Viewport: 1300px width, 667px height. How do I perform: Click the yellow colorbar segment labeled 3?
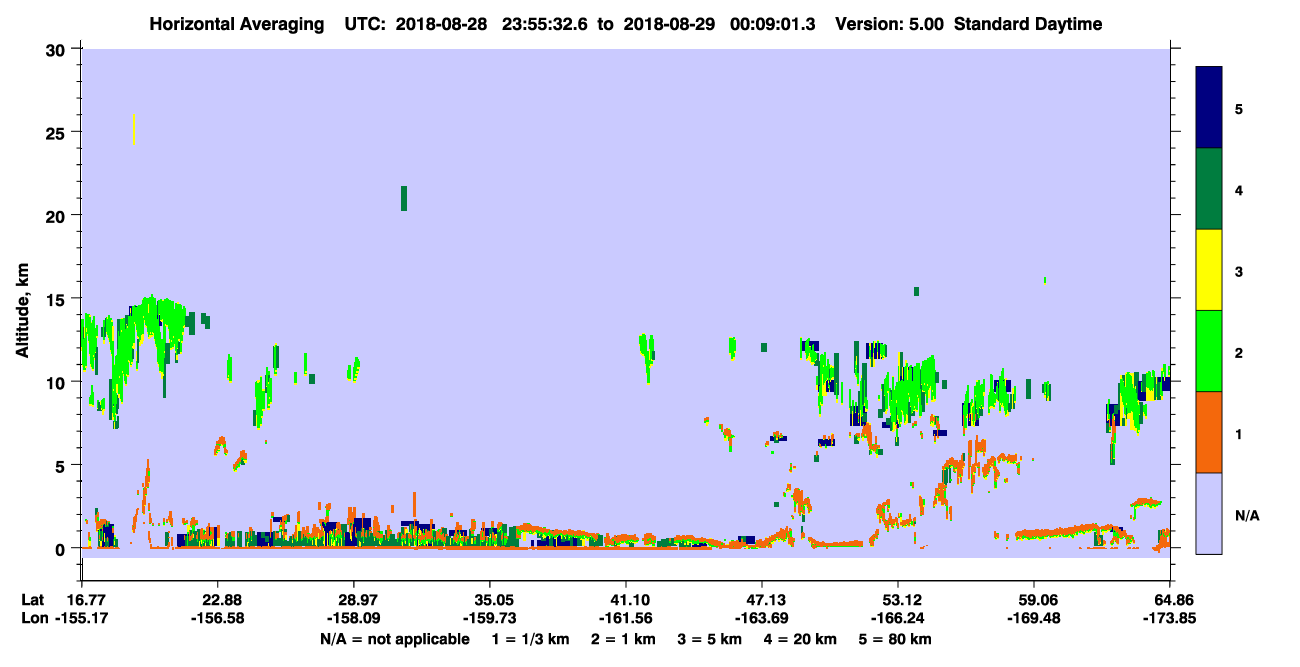(1209, 270)
